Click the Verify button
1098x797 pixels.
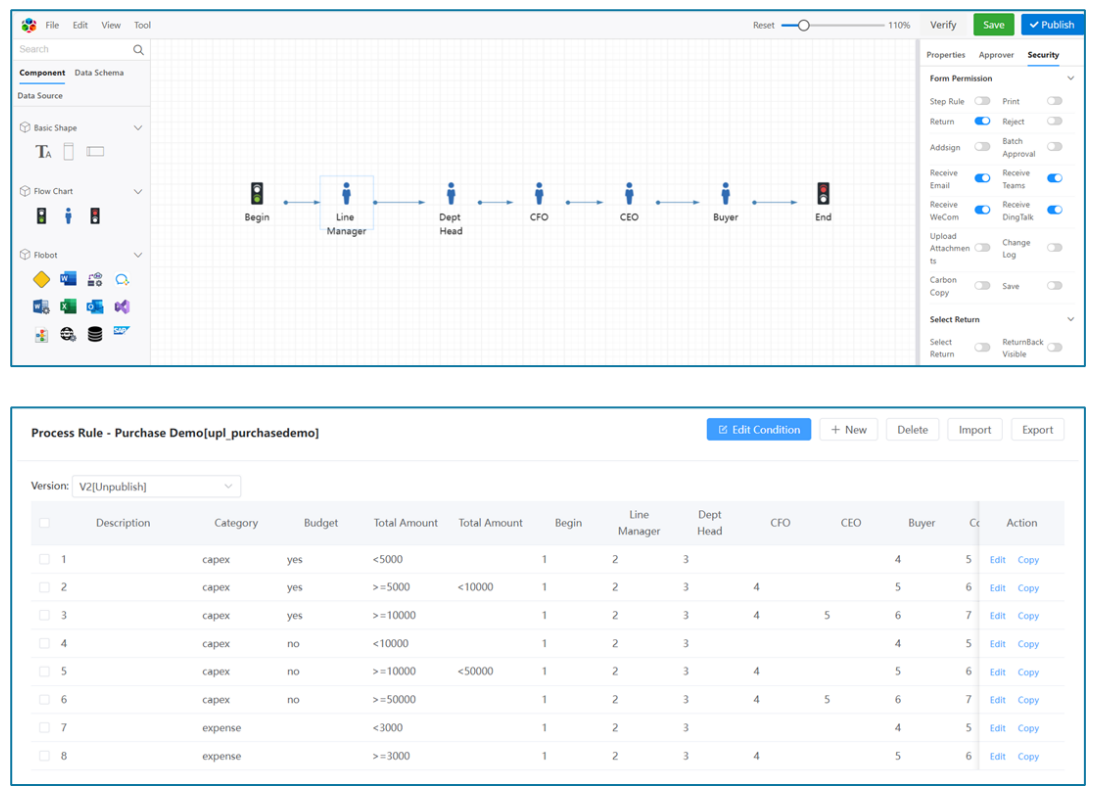[943, 25]
